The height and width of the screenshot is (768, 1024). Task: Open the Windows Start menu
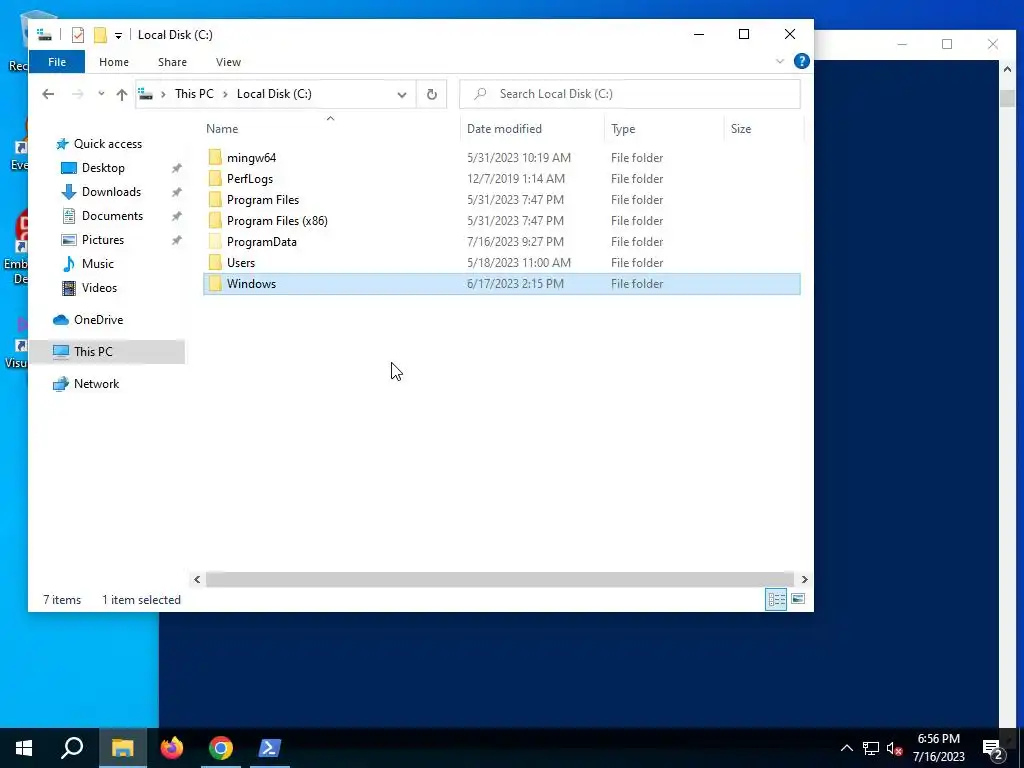pyautogui.click(x=24, y=748)
